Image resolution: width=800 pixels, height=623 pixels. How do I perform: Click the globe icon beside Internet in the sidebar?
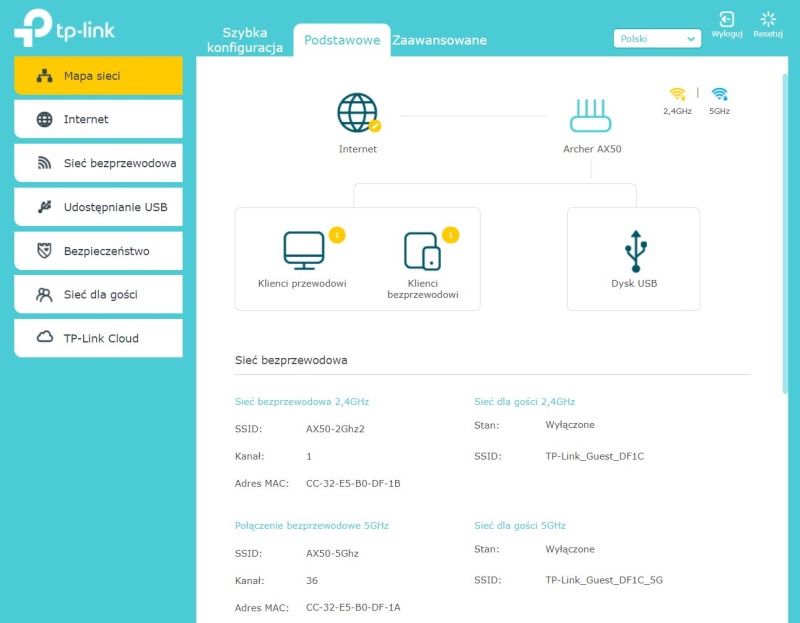point(44,119)
